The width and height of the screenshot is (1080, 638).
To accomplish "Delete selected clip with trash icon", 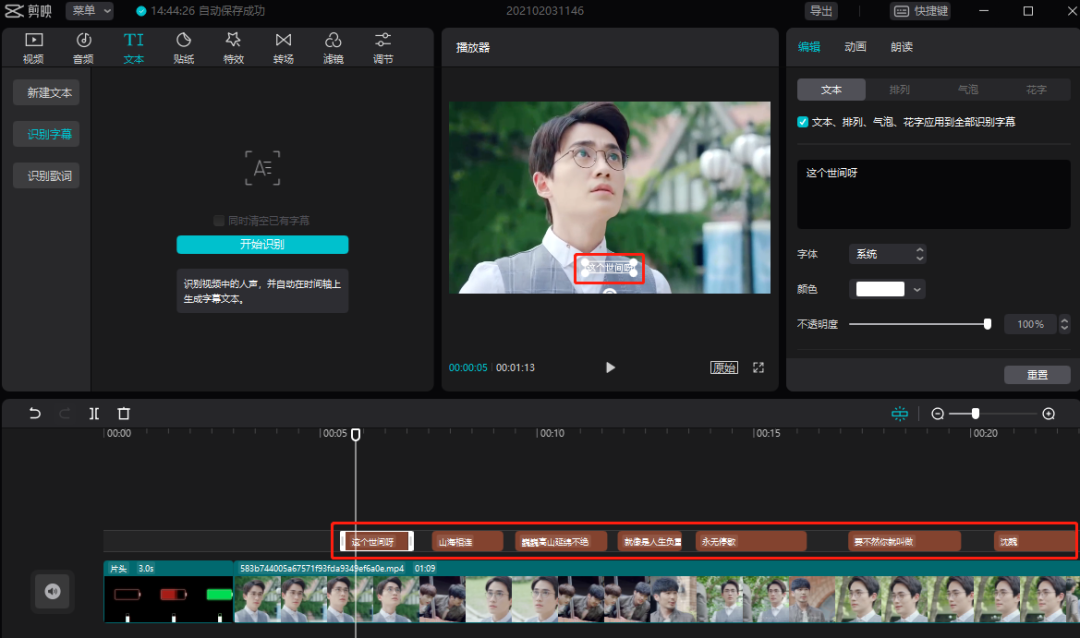I will [124, 413].
